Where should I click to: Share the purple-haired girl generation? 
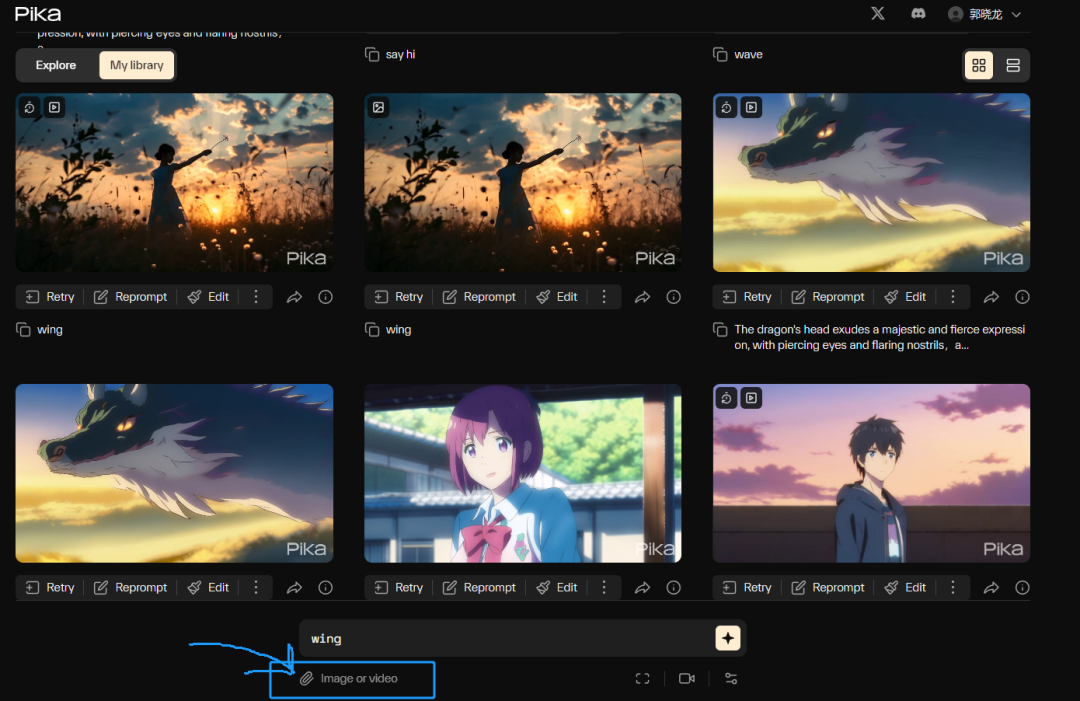tap(643, 587)
